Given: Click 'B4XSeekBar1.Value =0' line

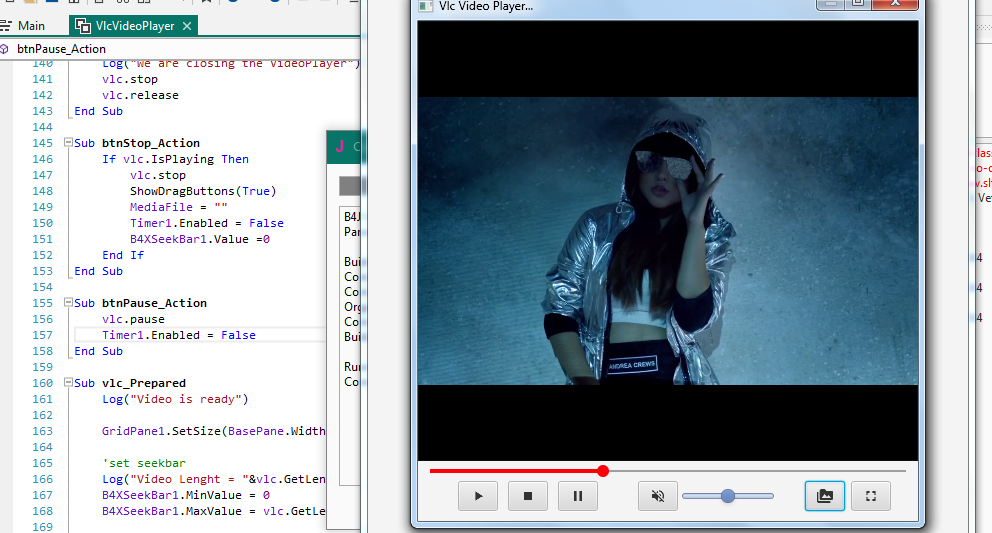Looking at the screenshot, I should tap(200, 239).
